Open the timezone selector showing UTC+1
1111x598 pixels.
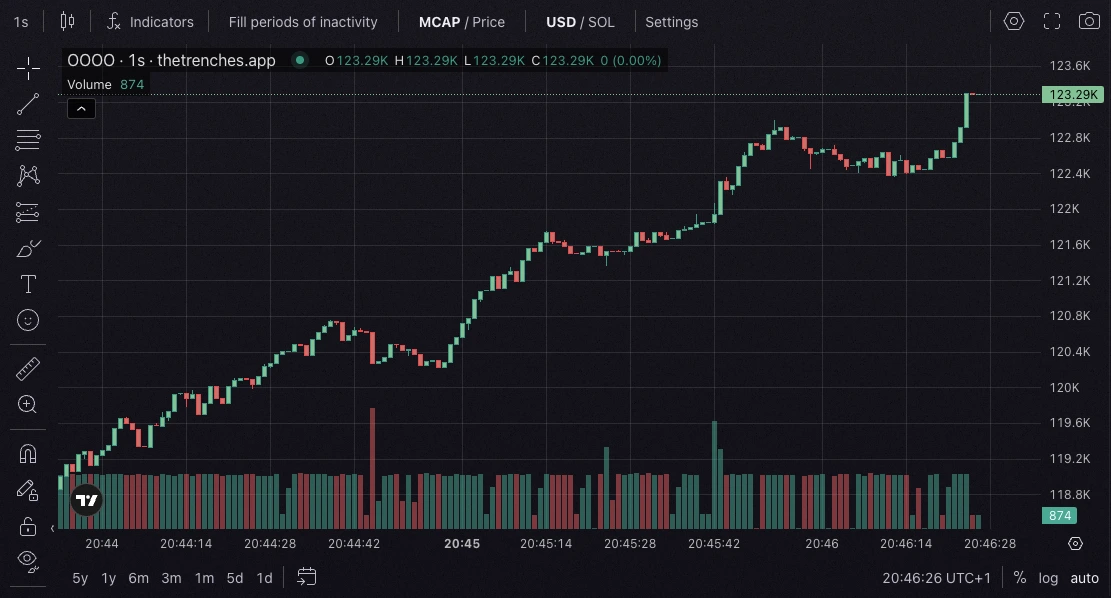(x=936, y=577)
